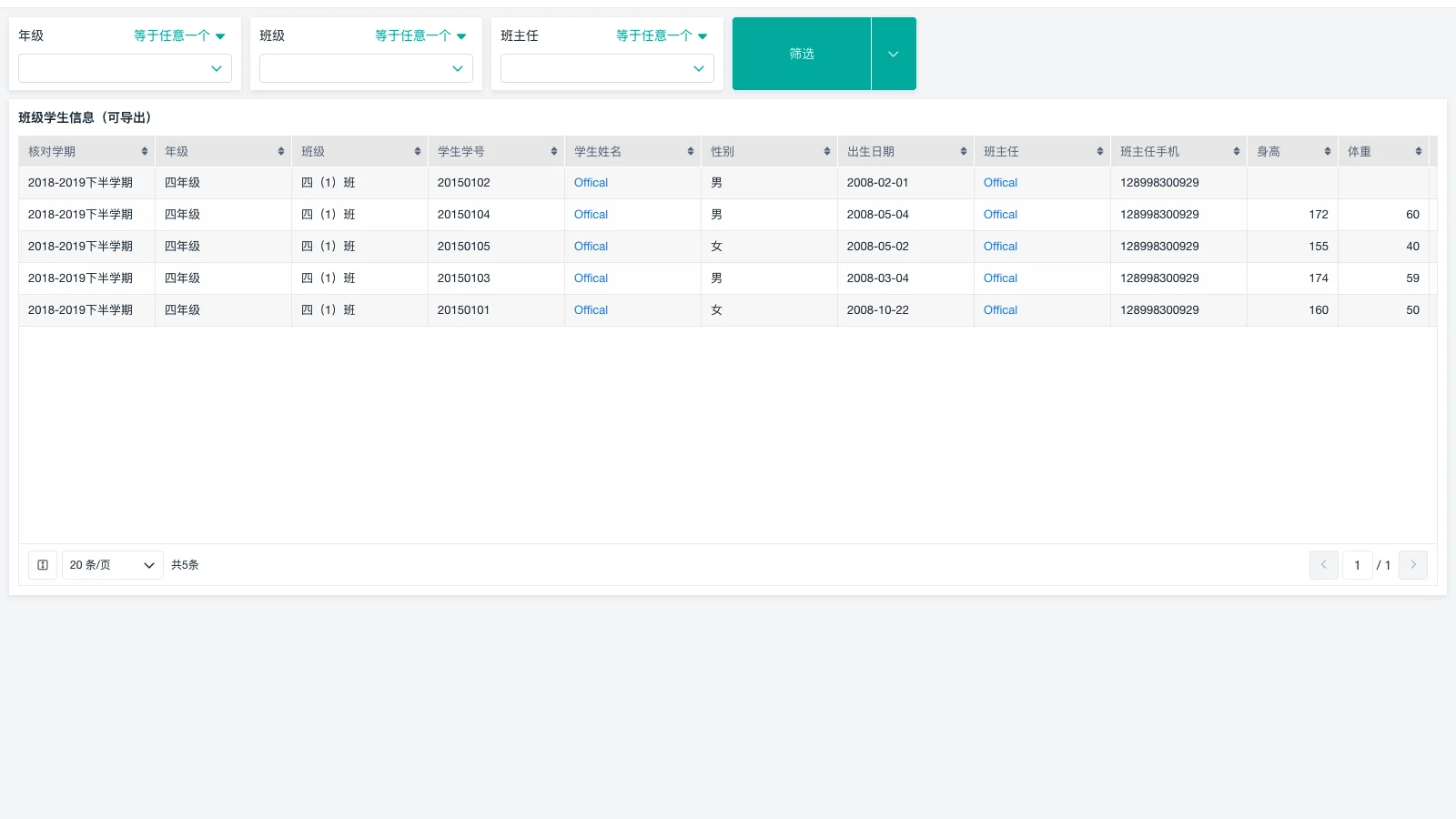Image resolution: width=1456 pixels, height=819 pixels.
Task: Click weight value 59
Action: (x=1412, y=278)
